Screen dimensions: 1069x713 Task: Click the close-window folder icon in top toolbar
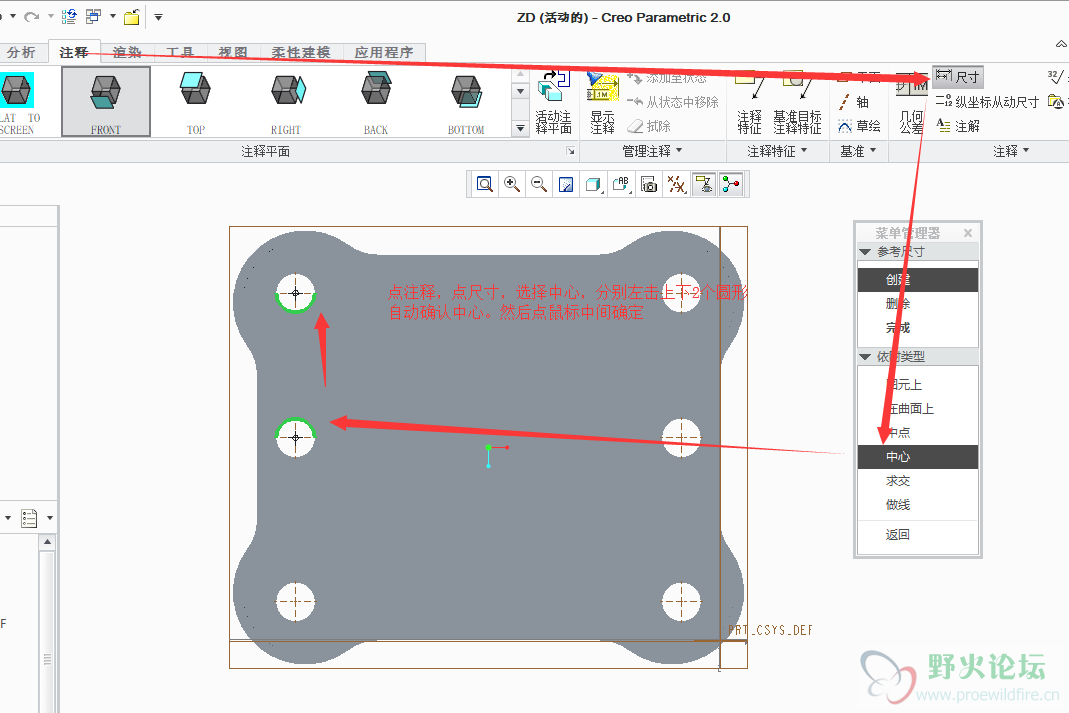[132, 16]
